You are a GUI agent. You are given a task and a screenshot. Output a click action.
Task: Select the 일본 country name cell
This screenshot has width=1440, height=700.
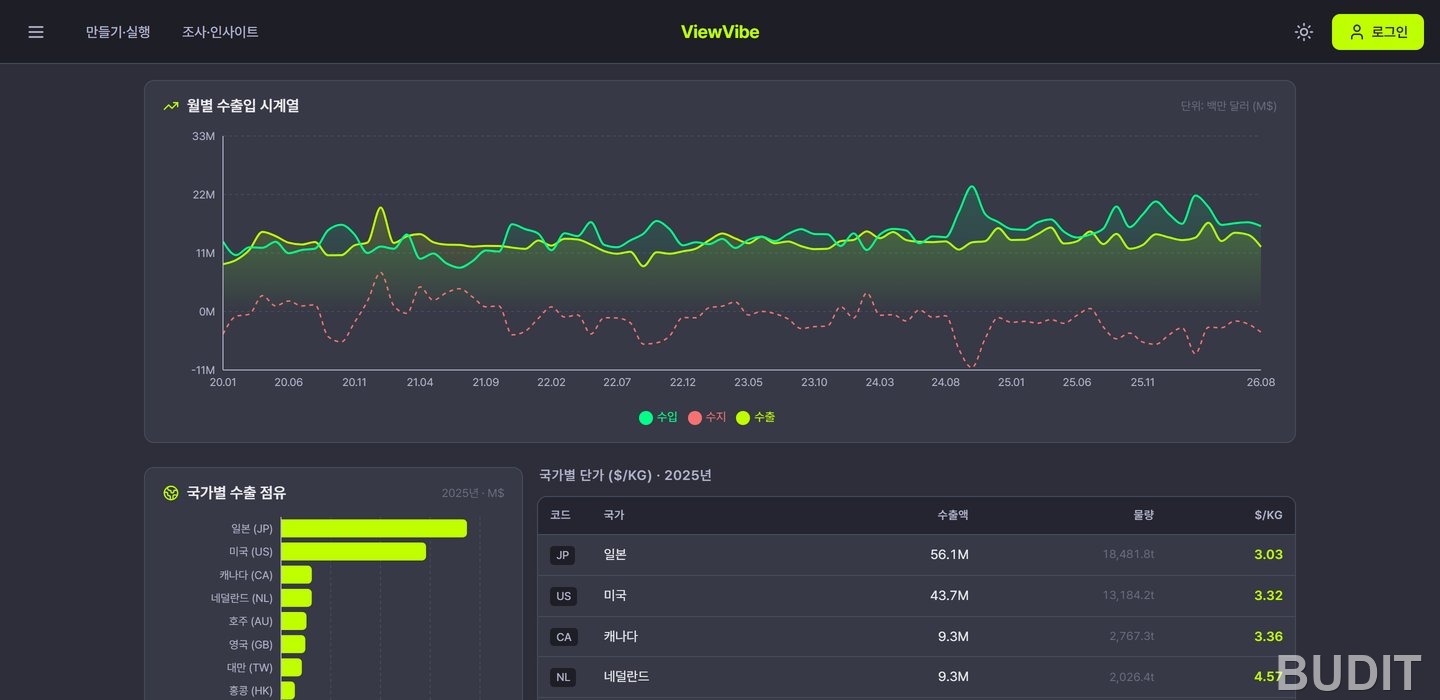(x=615, y=555)
